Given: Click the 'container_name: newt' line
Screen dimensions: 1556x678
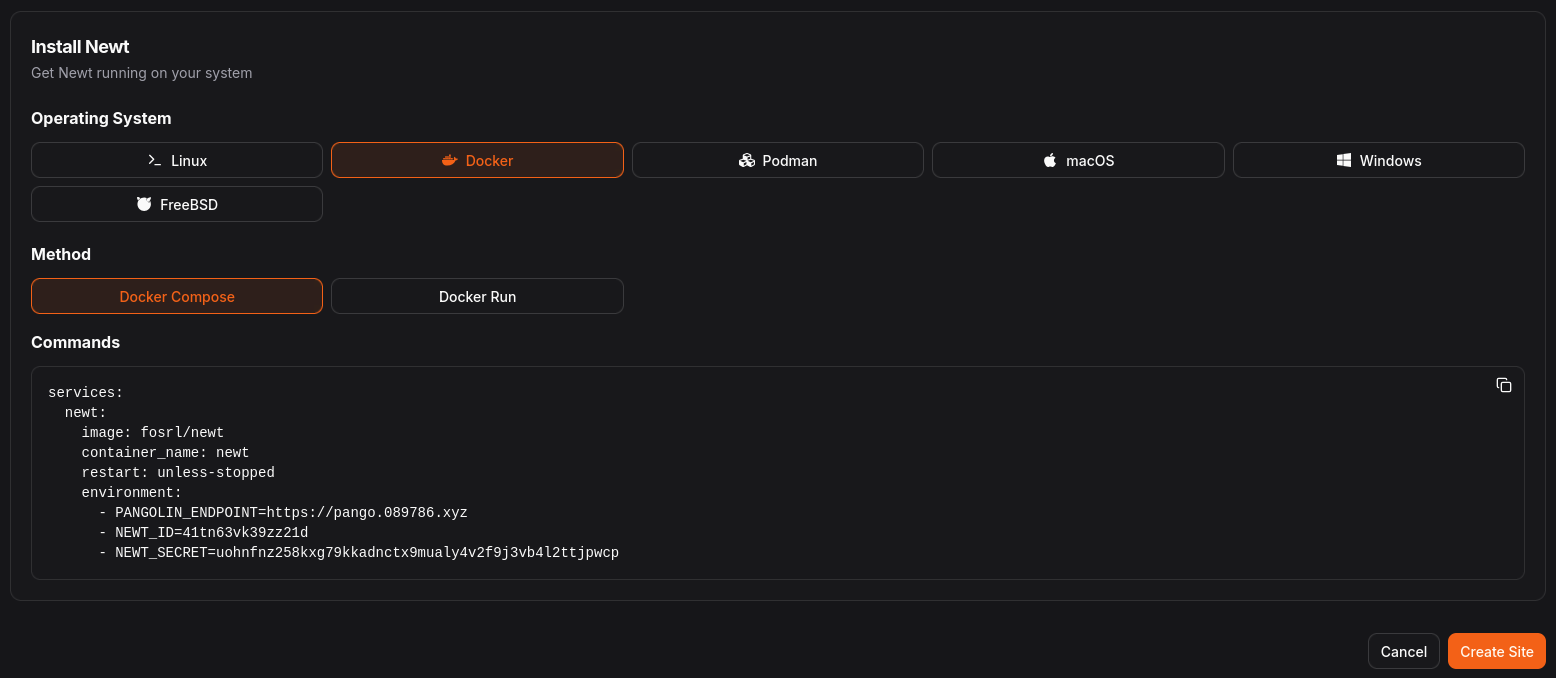Looking at the screenshot, I should (166, 453).
